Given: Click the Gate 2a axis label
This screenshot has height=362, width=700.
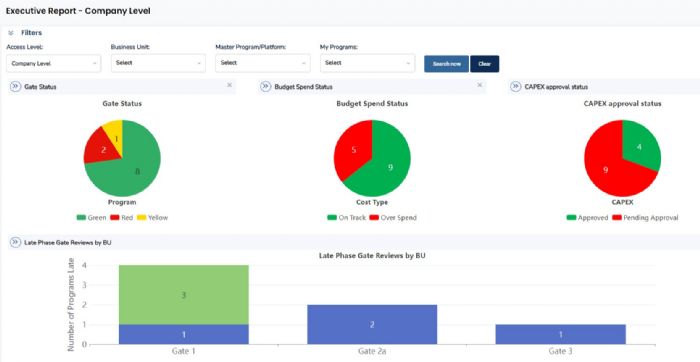Looking at the screenshot, I should (x=372, y=351).
